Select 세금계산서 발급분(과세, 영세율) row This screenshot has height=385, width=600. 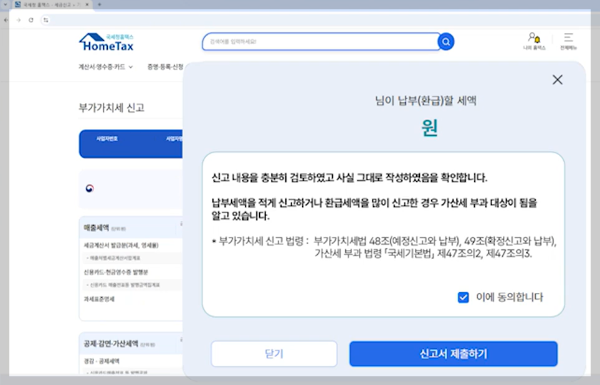(121, 245)
